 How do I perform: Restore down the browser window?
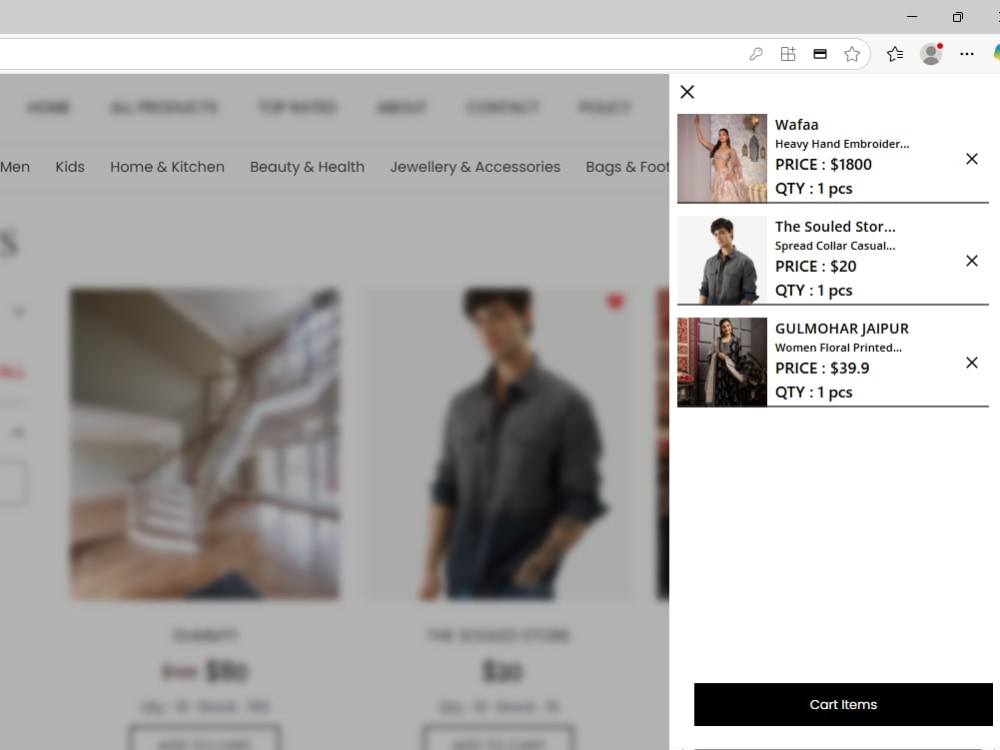click(957, 17)
